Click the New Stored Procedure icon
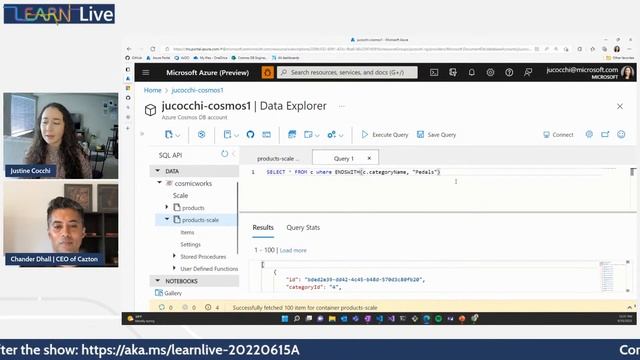 tap(308, 134)
